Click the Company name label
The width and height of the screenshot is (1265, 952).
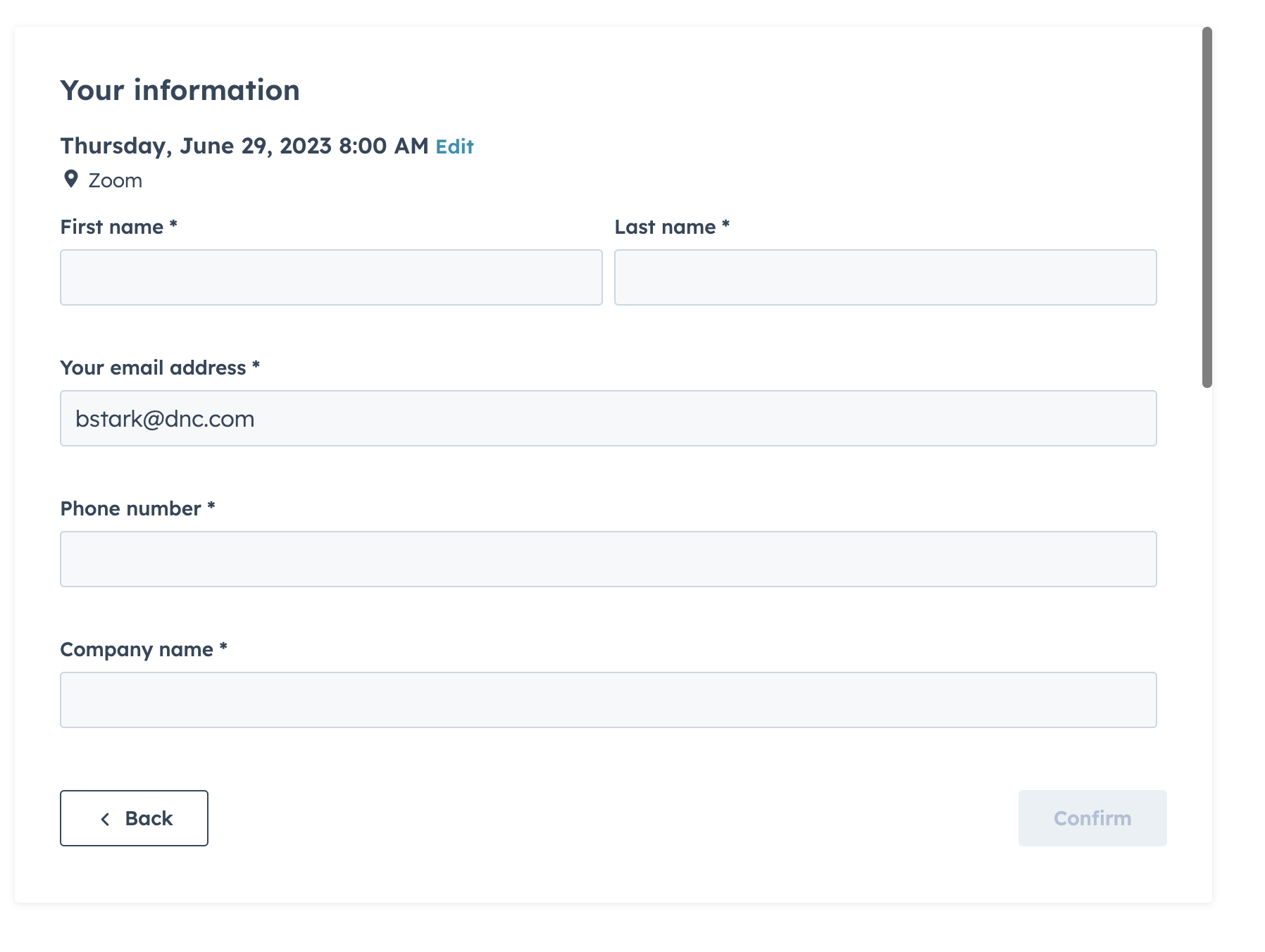point(144,649)
